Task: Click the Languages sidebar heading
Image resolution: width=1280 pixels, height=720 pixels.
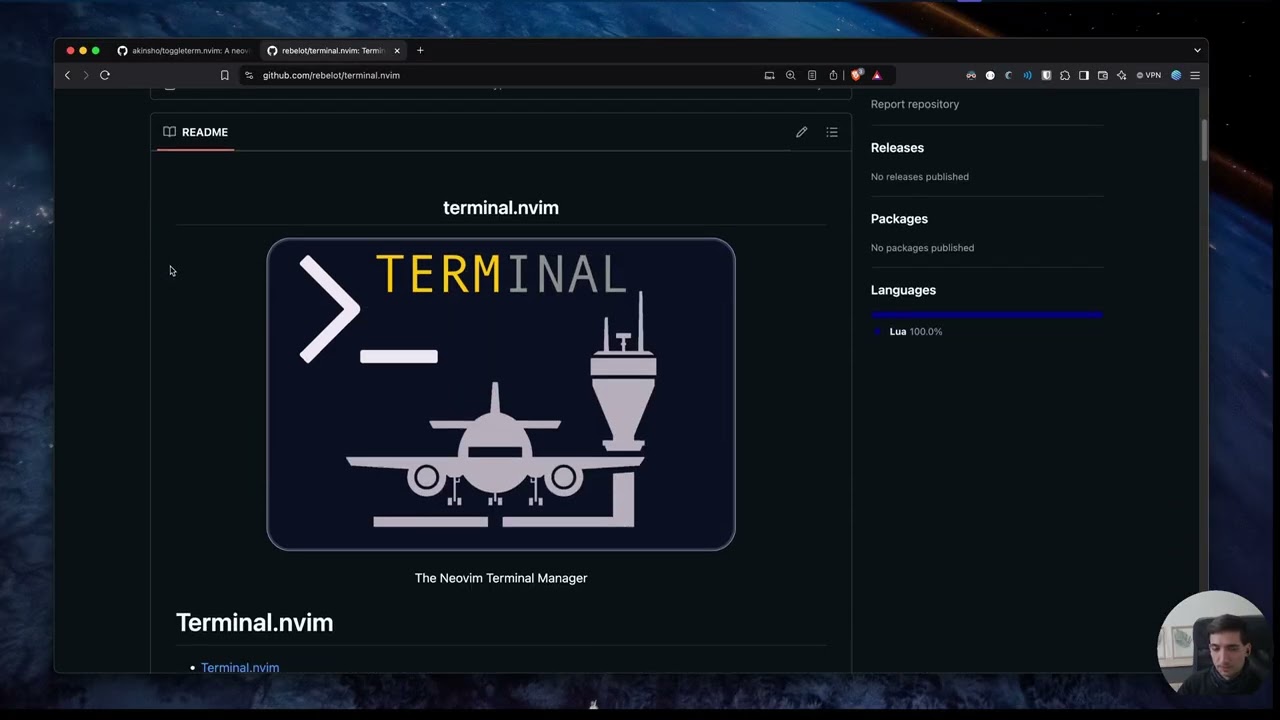Action: 903,290
